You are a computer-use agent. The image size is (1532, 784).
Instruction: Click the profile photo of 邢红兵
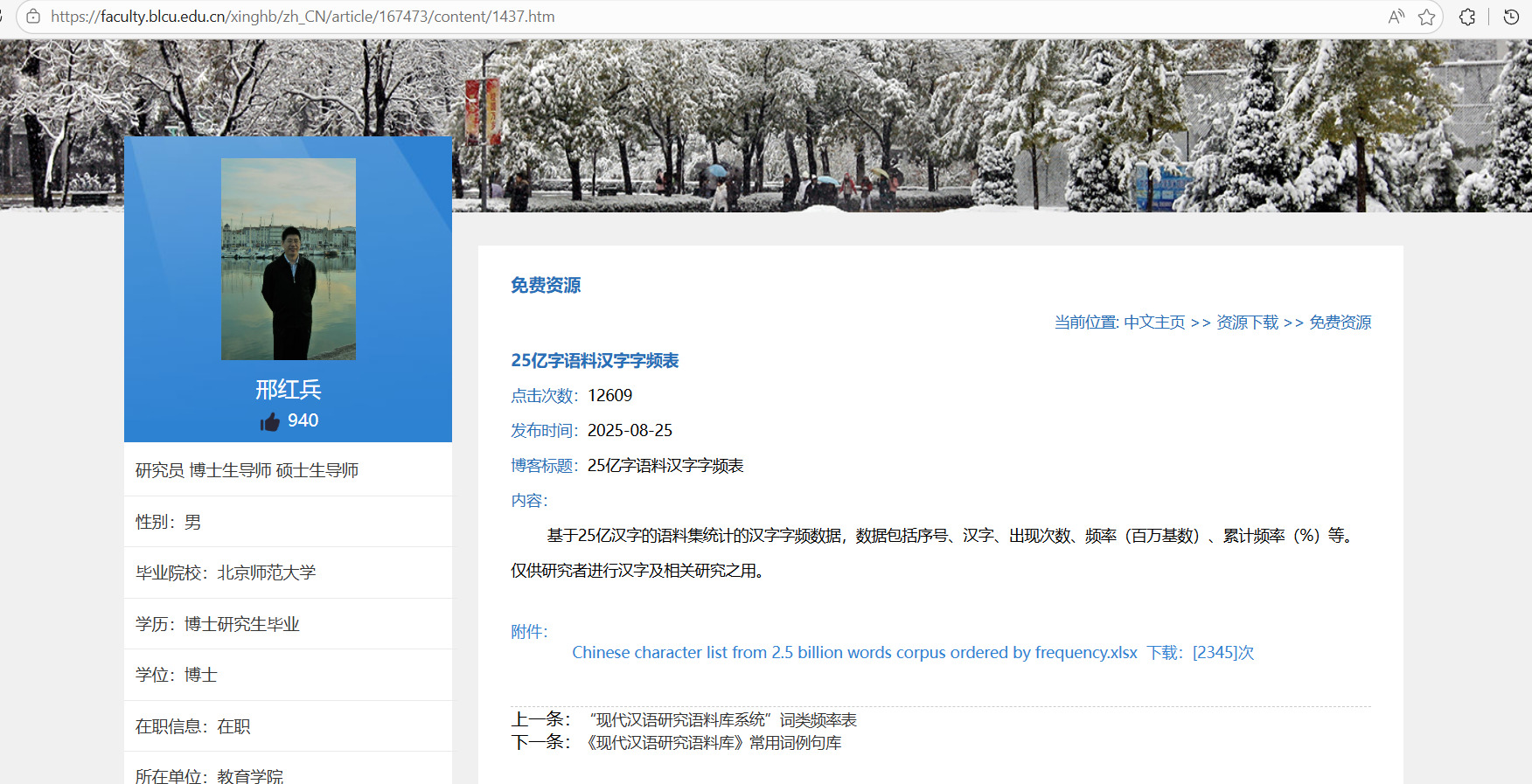click(x=289, y=259)
